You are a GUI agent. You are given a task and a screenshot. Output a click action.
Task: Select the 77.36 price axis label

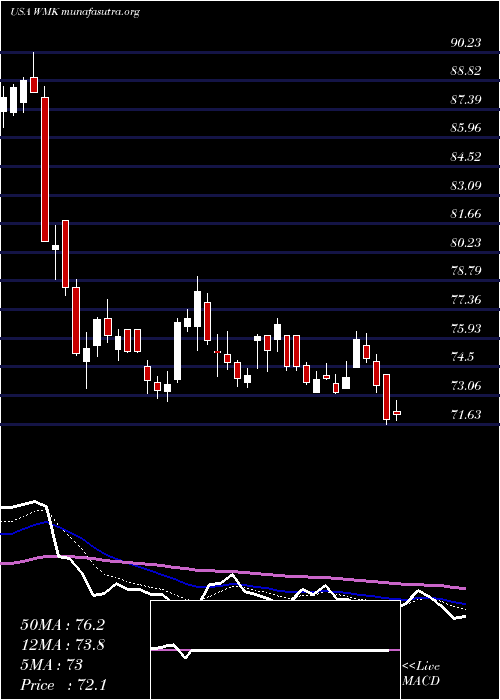(466, 300)
